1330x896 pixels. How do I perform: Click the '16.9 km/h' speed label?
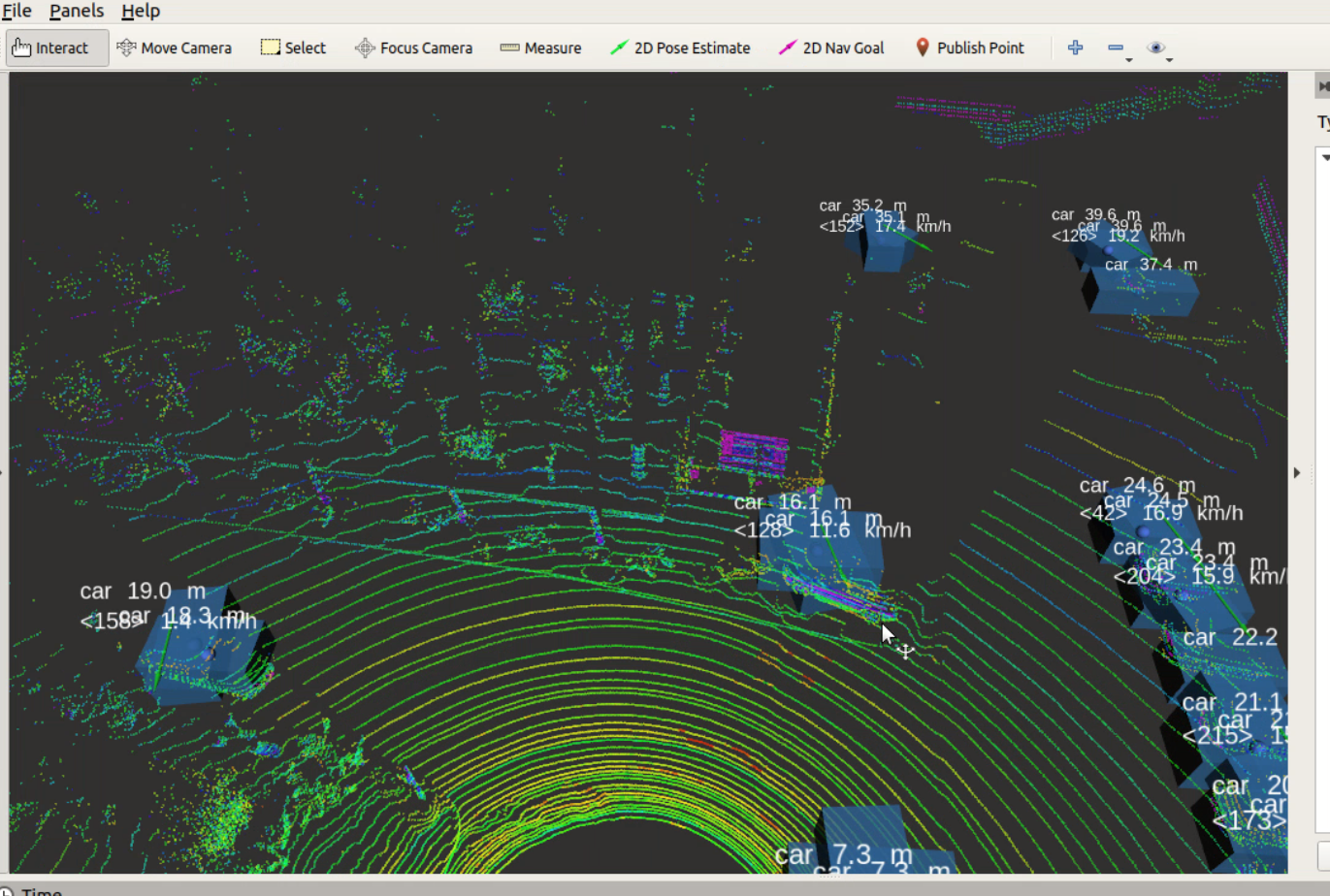tap(1192, 513)
